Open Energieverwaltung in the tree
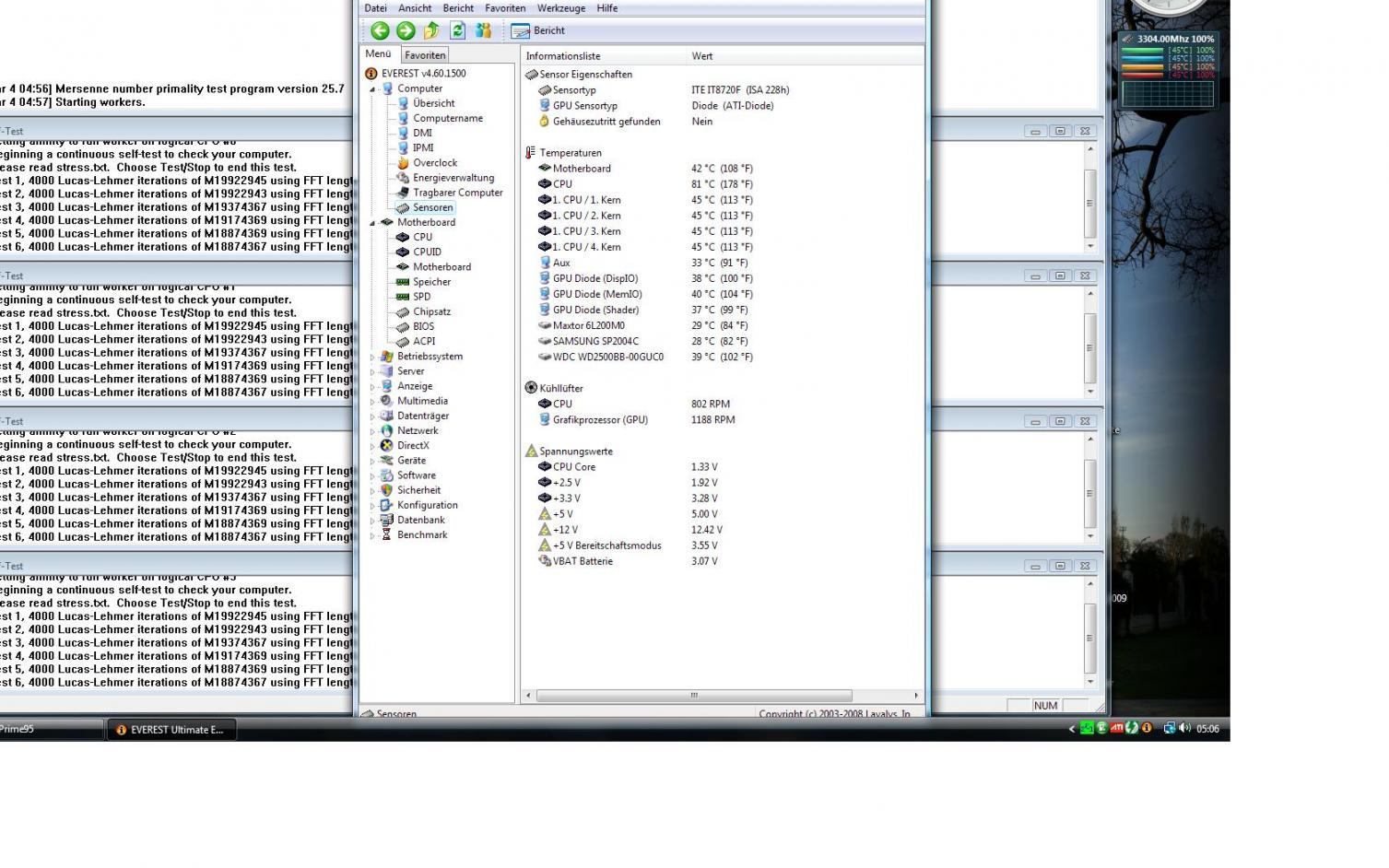This screenshot has height=868, width=1389. [x=453, y=178]
